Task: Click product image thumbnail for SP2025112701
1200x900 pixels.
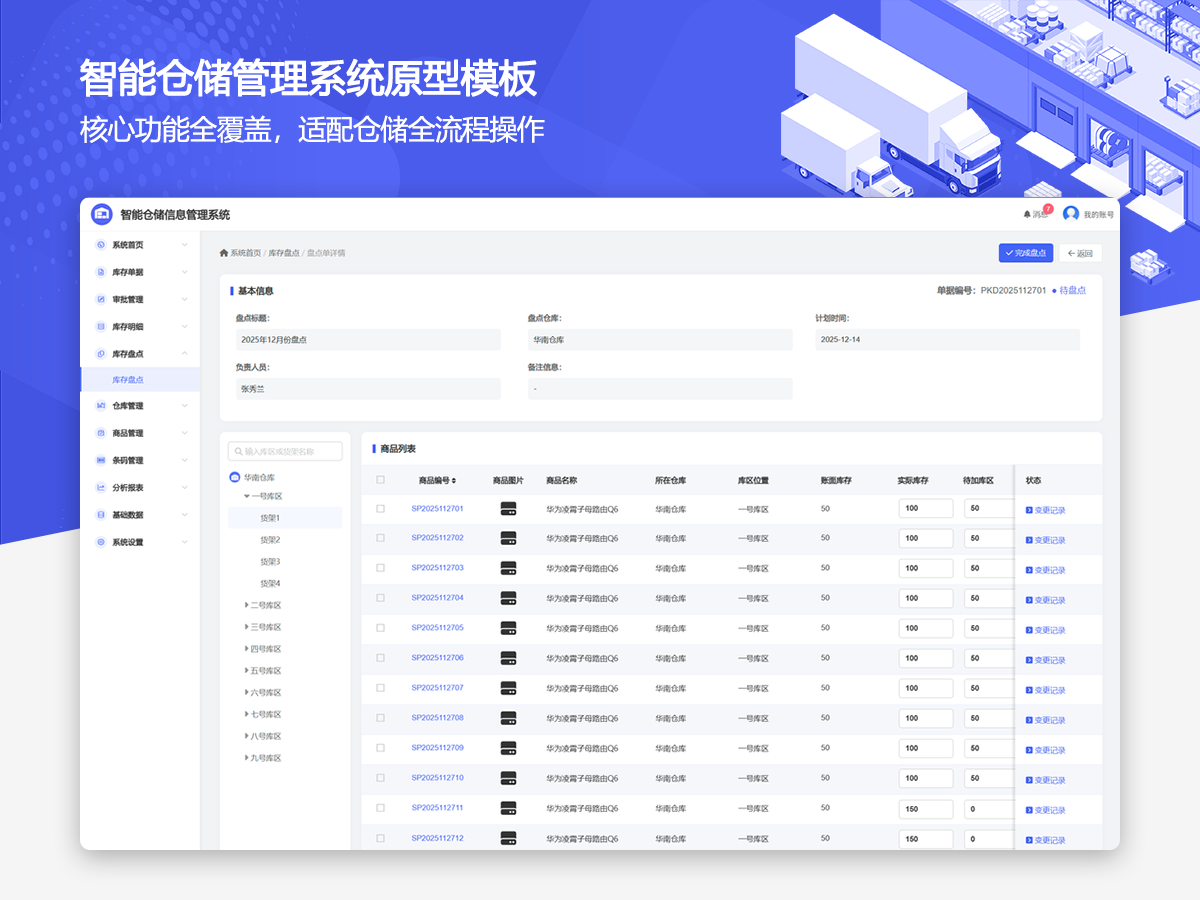Action: point(508,509)
